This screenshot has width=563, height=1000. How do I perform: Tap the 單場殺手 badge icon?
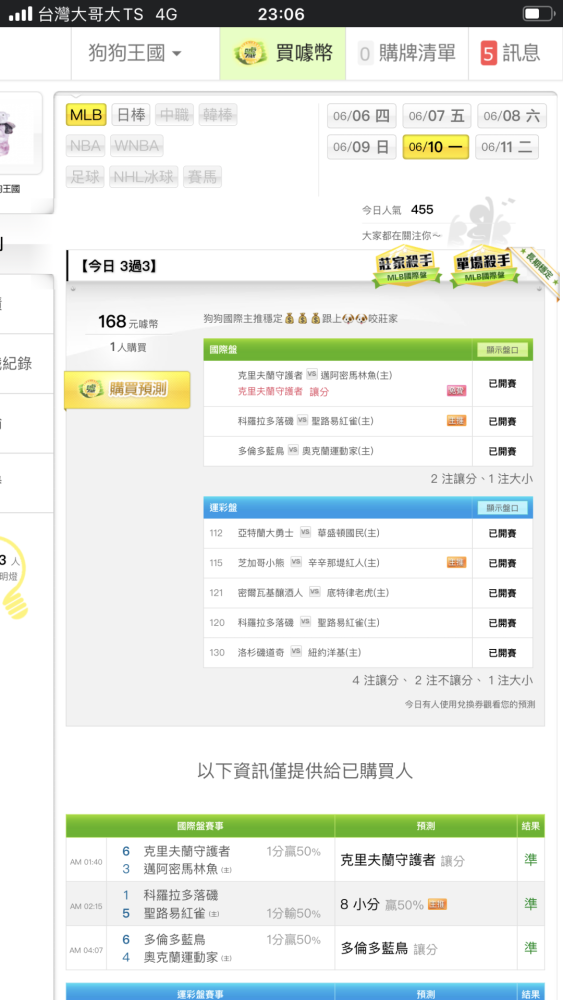(485, 266)
